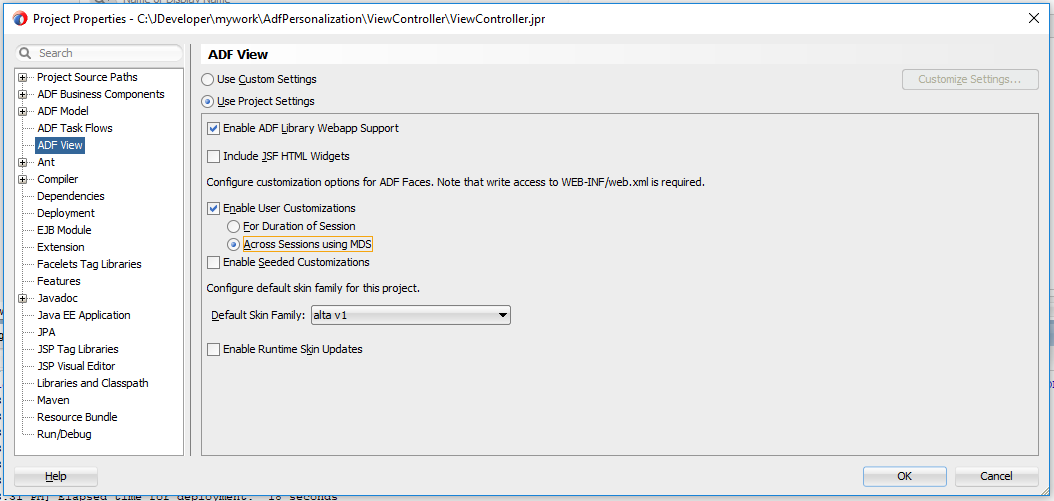
Task: Confirm with the OK button
Action: [x=905, y=476]
